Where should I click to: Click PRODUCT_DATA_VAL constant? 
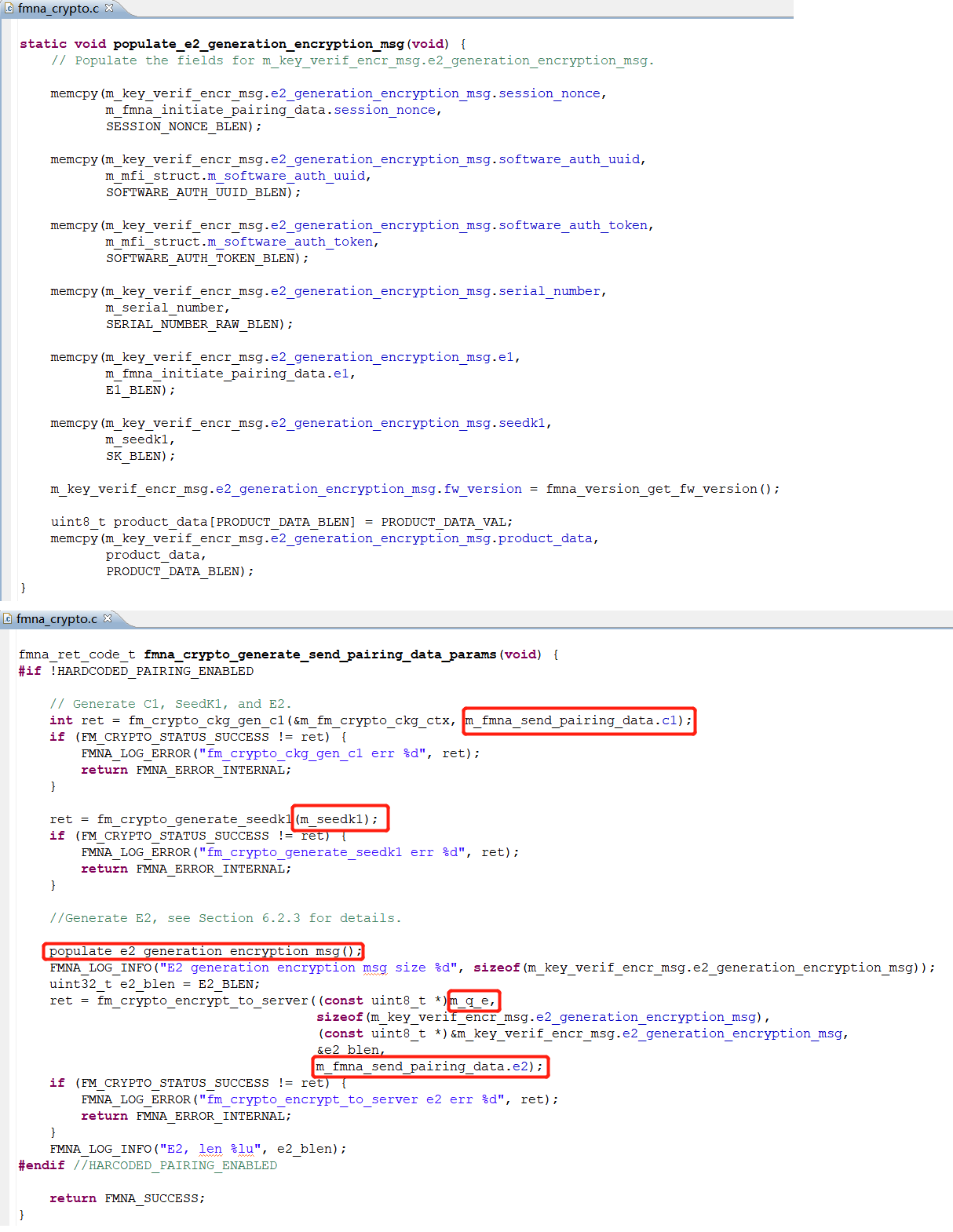(x=444, y=522)
